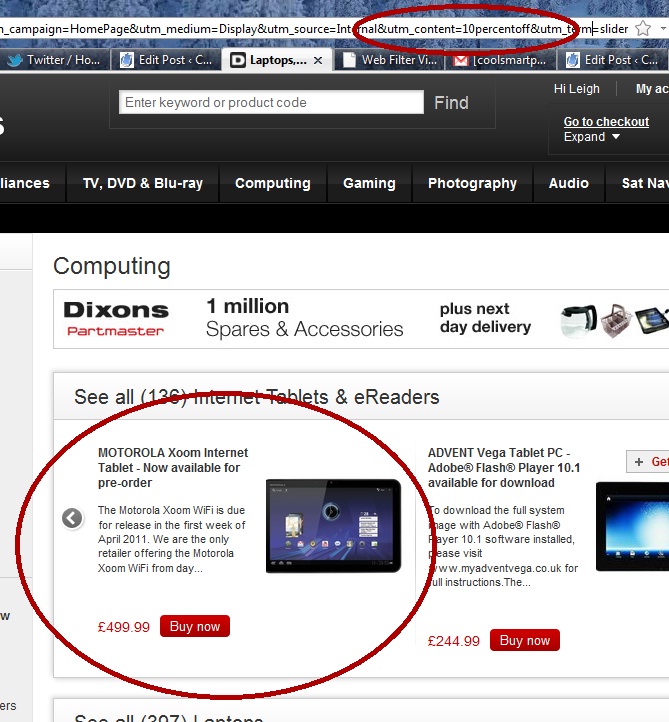
Task: Click the Computing page heading
Action: click(112, 267)
